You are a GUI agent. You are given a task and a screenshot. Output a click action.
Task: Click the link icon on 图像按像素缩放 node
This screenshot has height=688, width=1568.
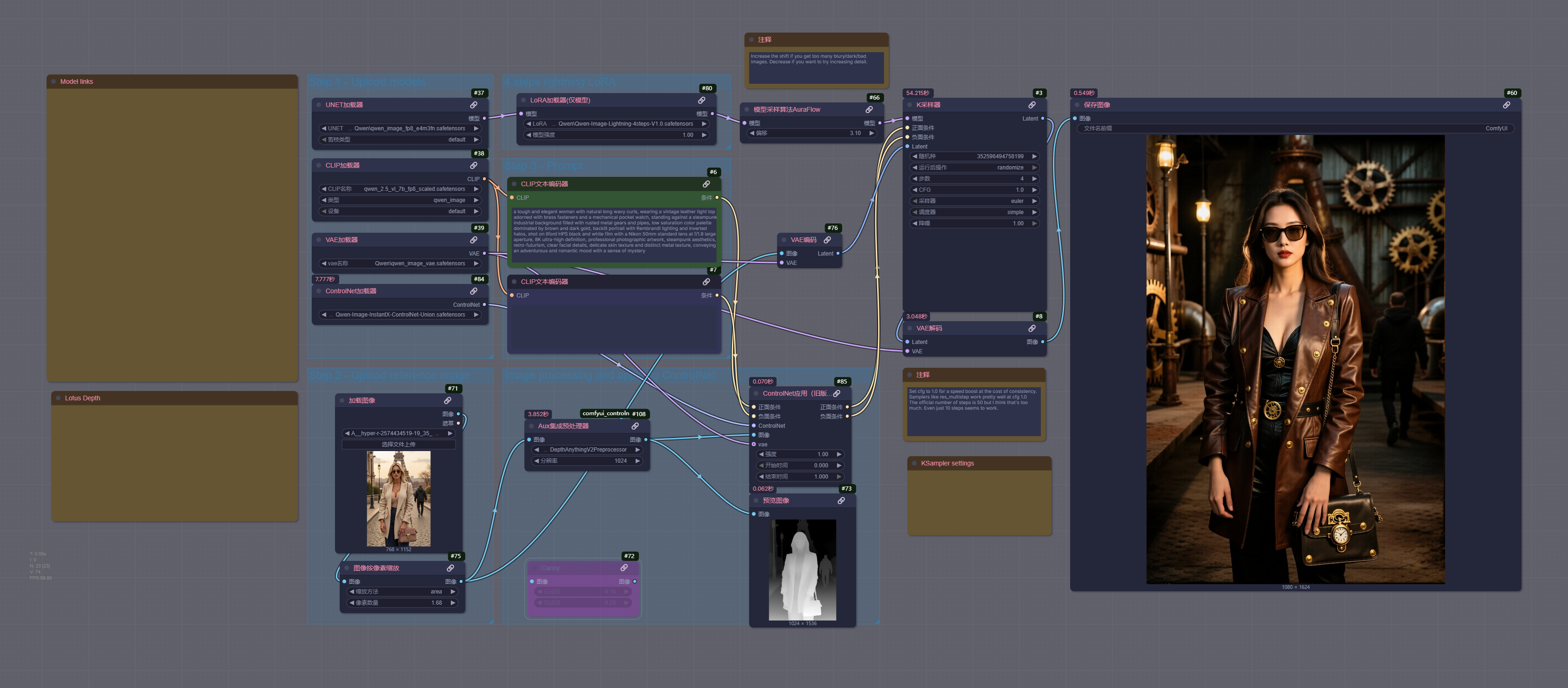click(450, 568)
